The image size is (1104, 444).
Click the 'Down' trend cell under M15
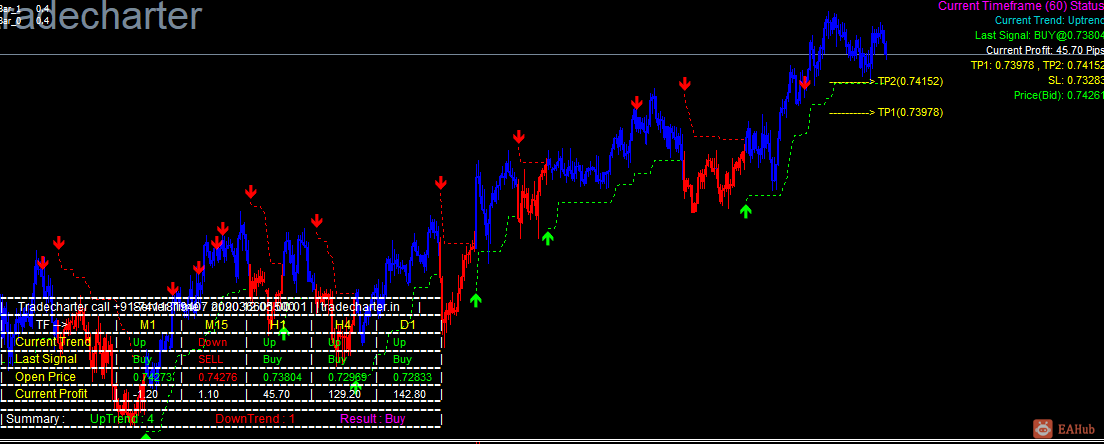click(213, 342)
